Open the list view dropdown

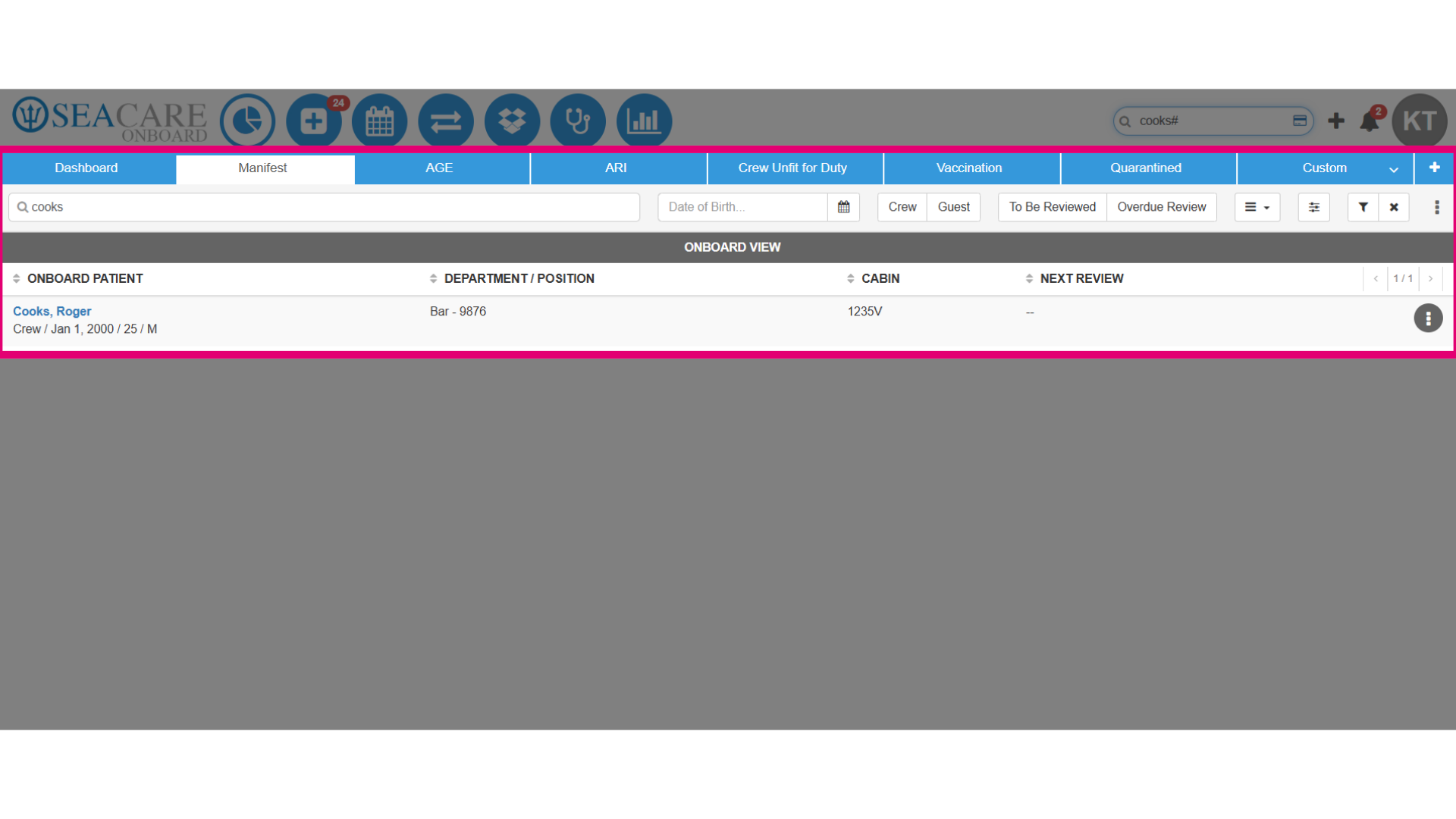click(x=1257, y=207)
